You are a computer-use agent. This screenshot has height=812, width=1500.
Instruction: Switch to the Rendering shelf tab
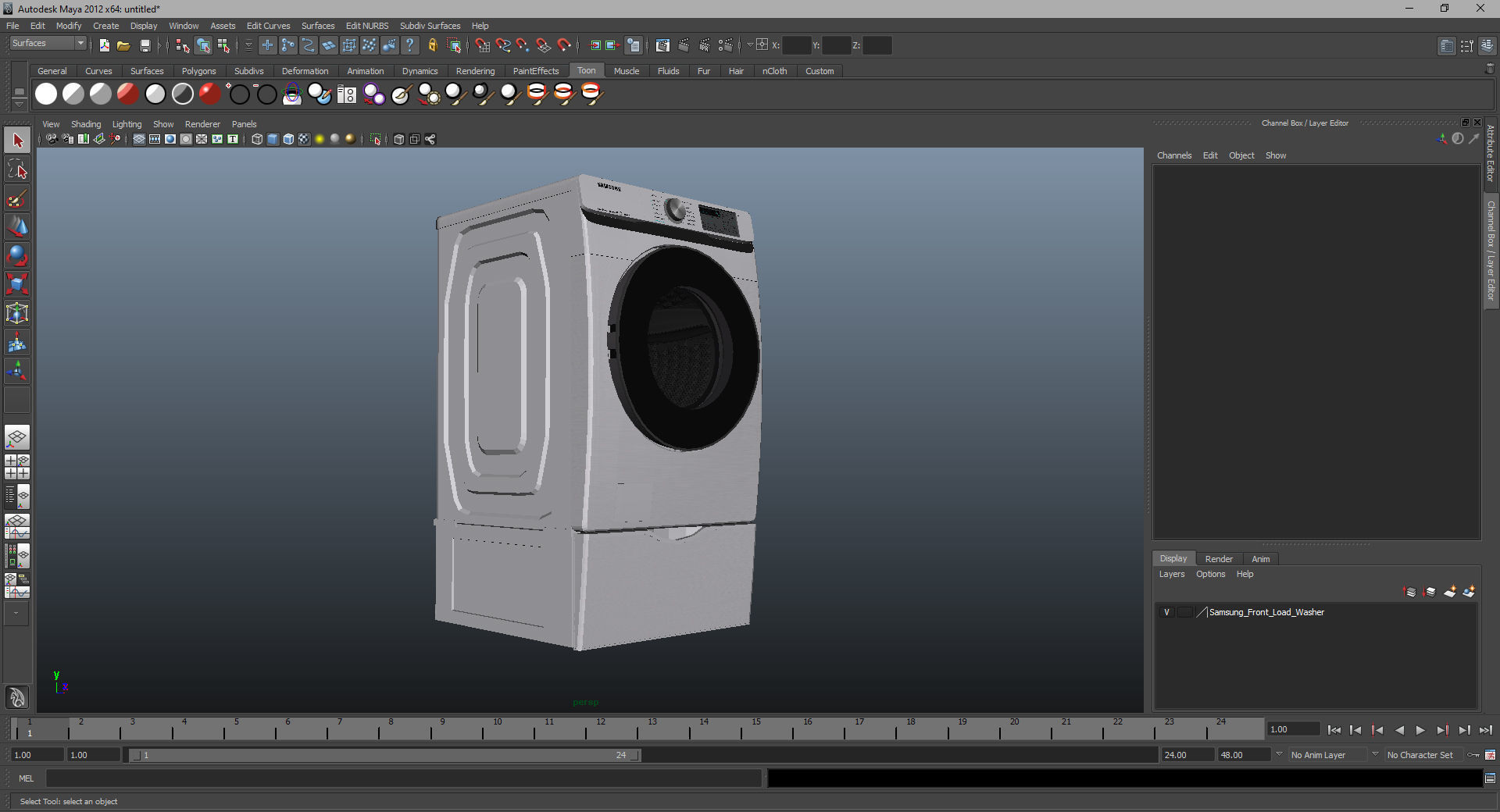(475, 71)
